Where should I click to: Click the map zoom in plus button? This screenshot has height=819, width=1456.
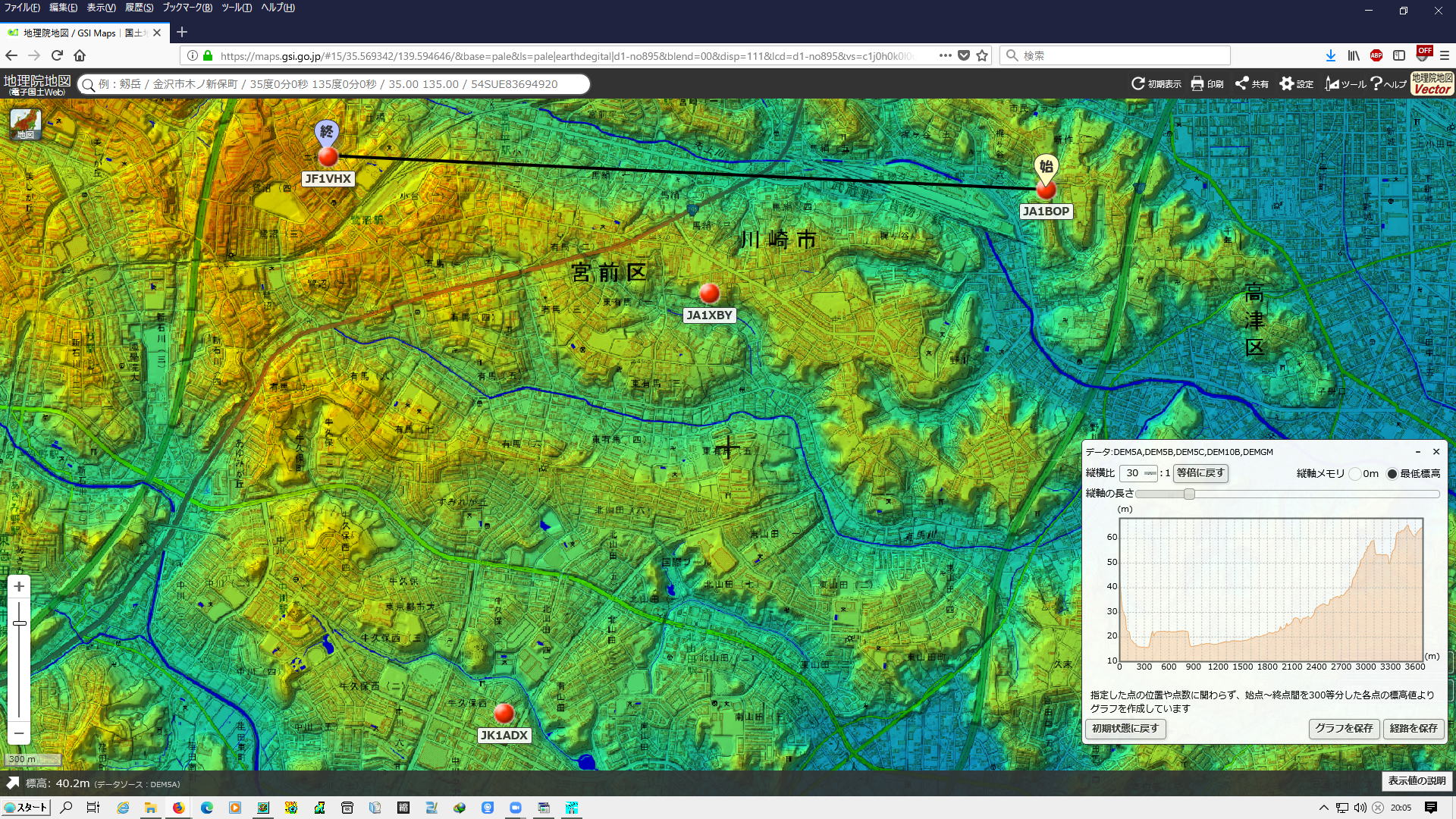tap(19, 586)
